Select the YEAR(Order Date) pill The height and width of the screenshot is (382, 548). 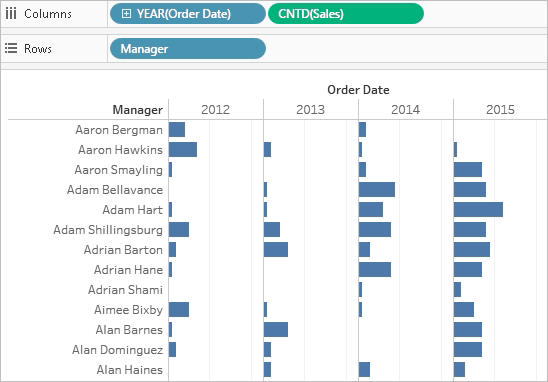[188, 14]
